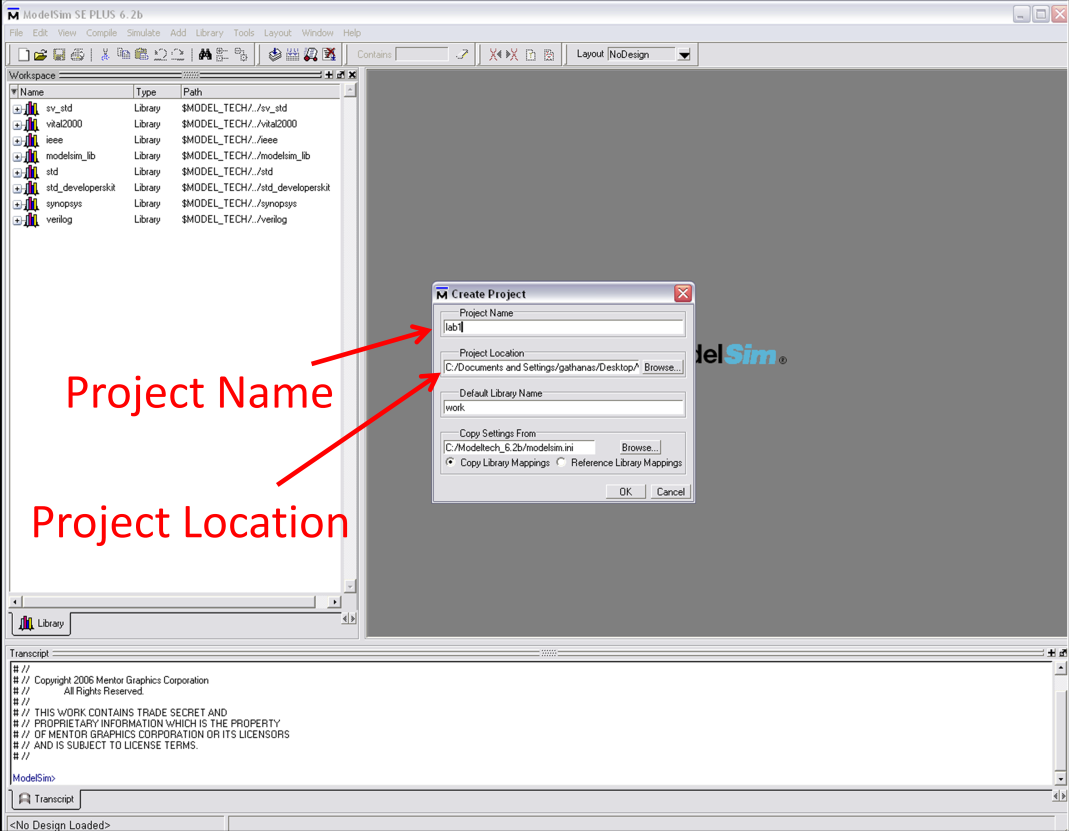Image resolution: width=1069 pixels, height=831 pixels.
Task: Click the Project Location path field
Action: 541,367
